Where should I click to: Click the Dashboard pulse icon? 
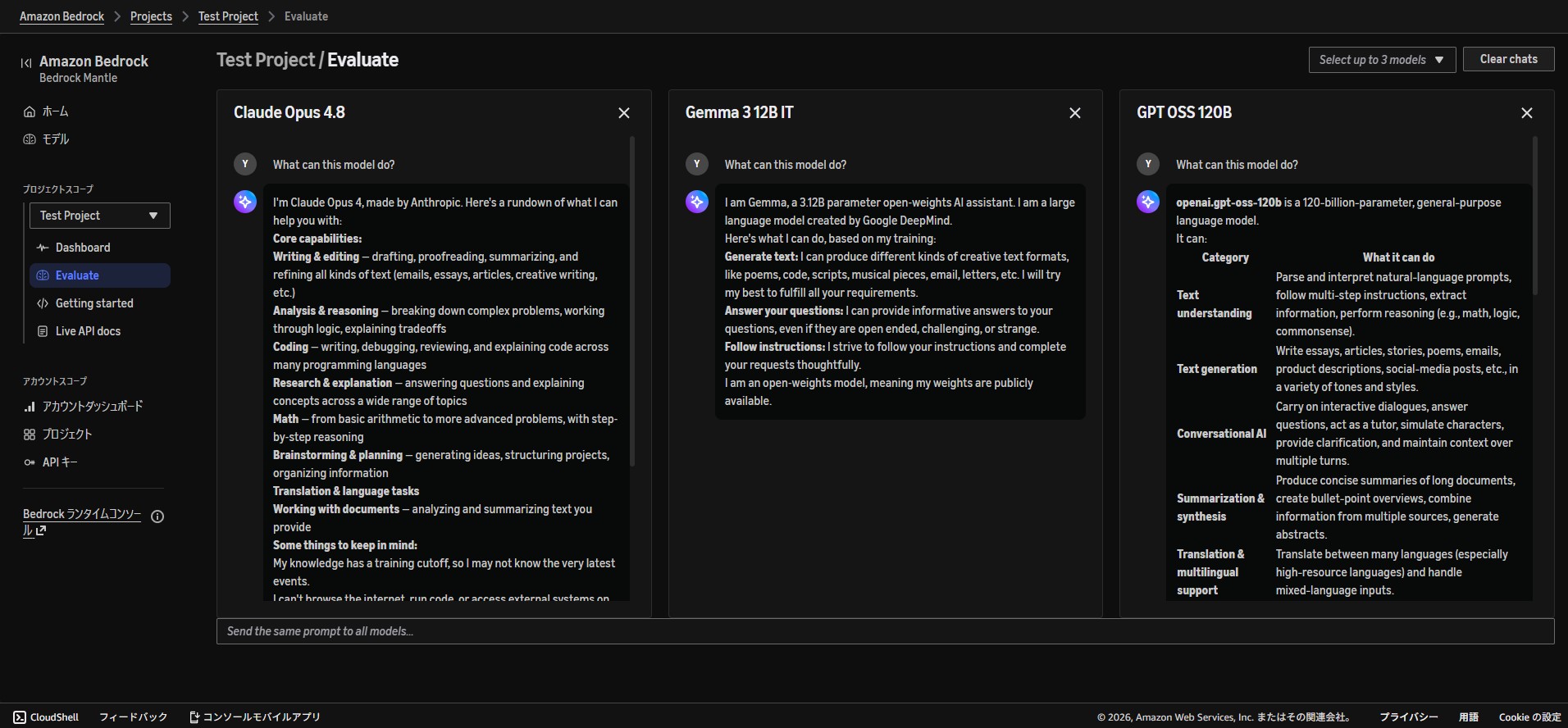click(43, 248)
